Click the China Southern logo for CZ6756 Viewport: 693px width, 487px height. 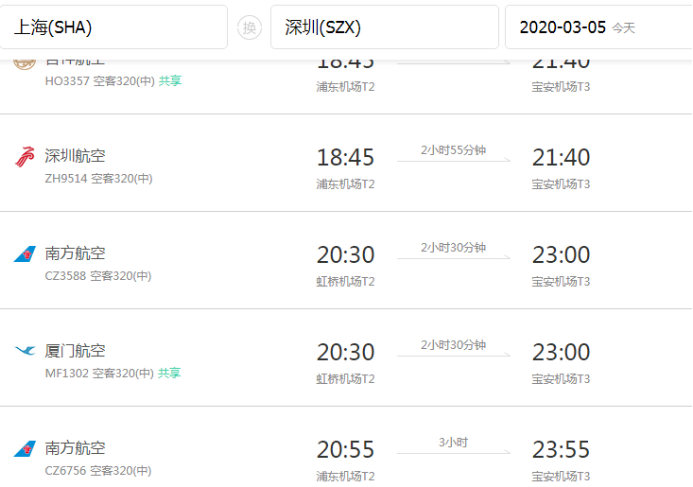pyautogui.click(x=25, y=448)
